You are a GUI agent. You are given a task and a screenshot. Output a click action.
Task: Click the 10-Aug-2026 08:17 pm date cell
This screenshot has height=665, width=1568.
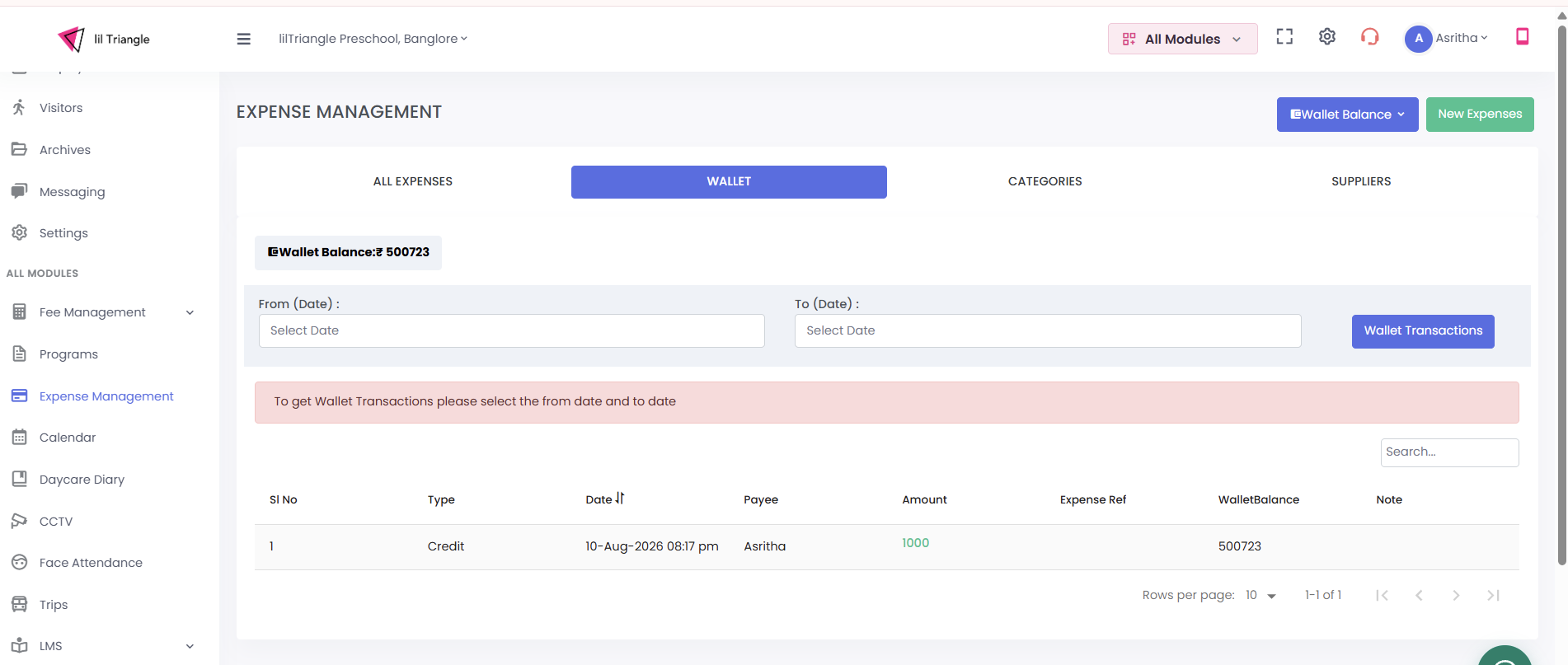[651, 546]
